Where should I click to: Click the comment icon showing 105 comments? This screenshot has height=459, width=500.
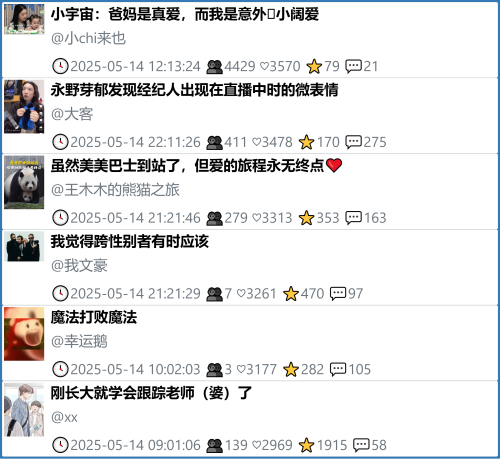pyautogui.click(x=338, y=369)
